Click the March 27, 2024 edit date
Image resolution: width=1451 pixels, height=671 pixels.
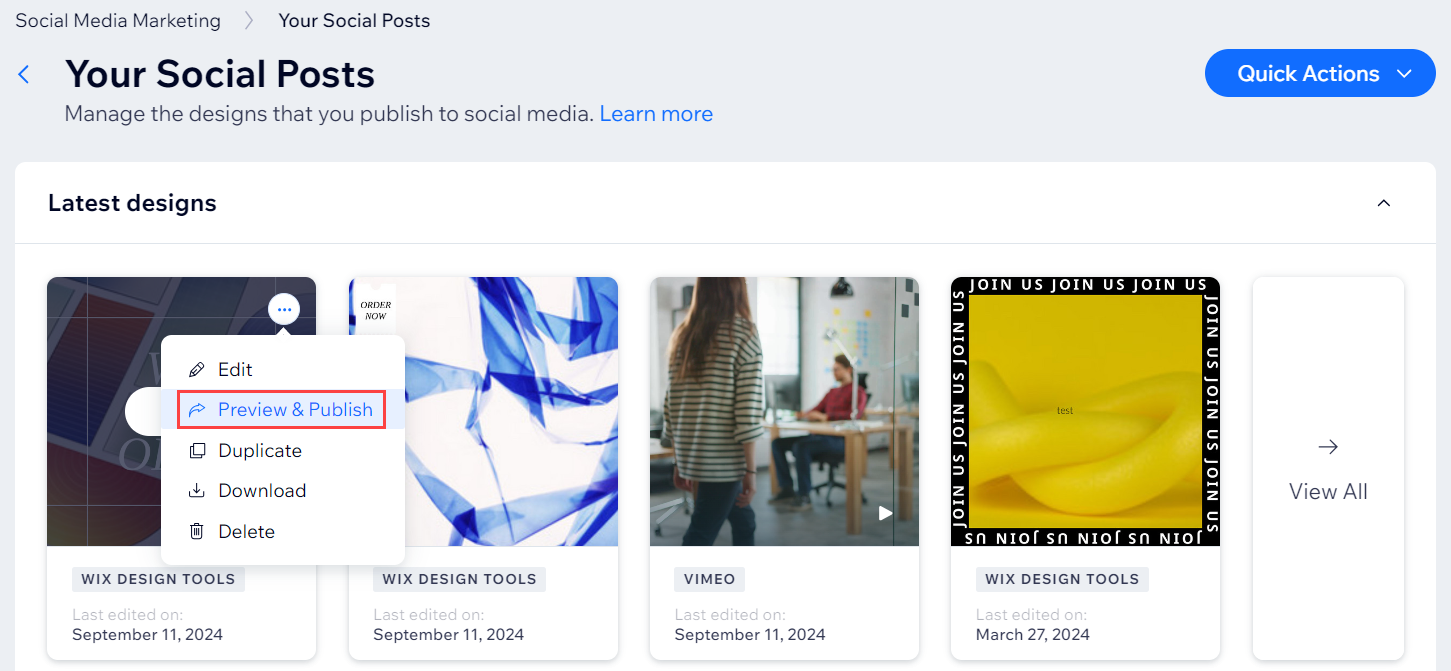(x=1033, y=634)
